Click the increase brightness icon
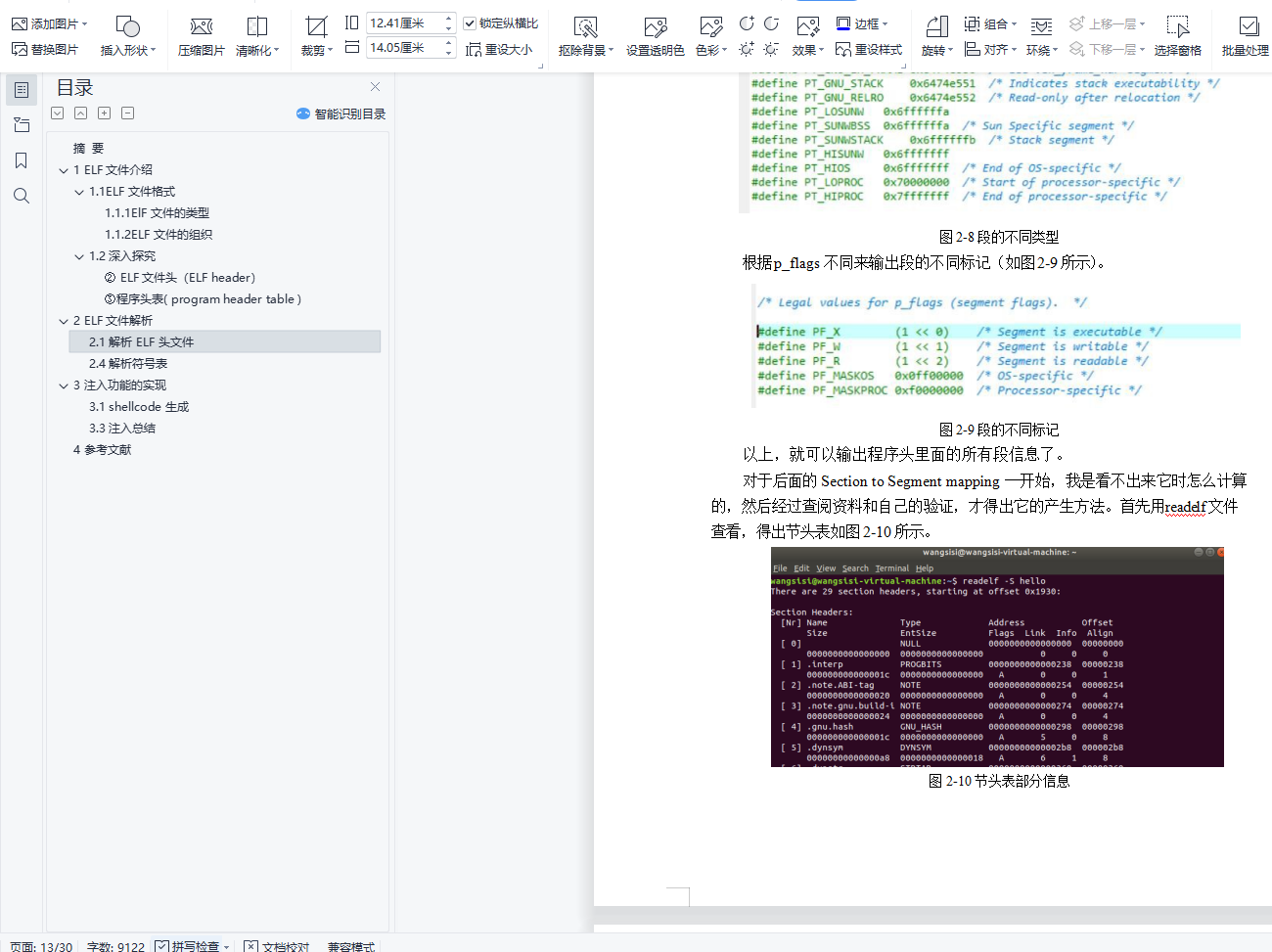This screenshot has width=1272, height=952. pos(747,49)
